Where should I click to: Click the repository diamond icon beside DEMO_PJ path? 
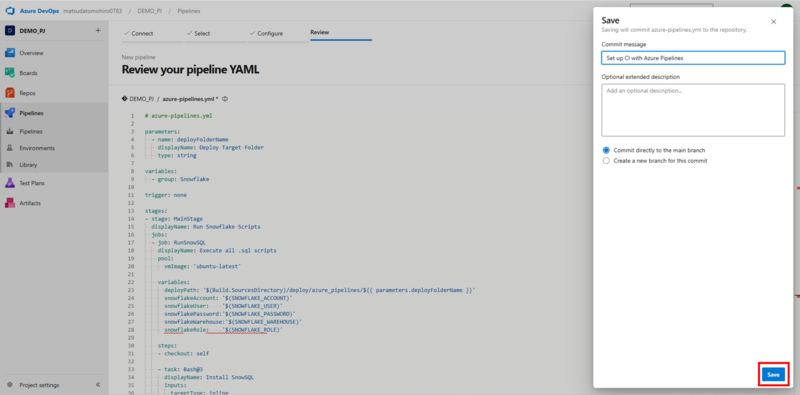point(124,99)
